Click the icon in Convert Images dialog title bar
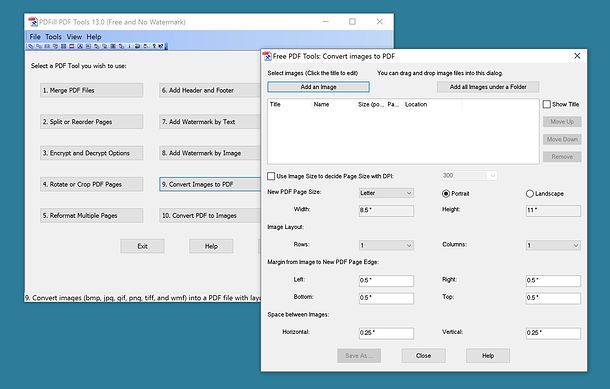The image size is (610, 389). pyautogui.click(x=267, y=56)
